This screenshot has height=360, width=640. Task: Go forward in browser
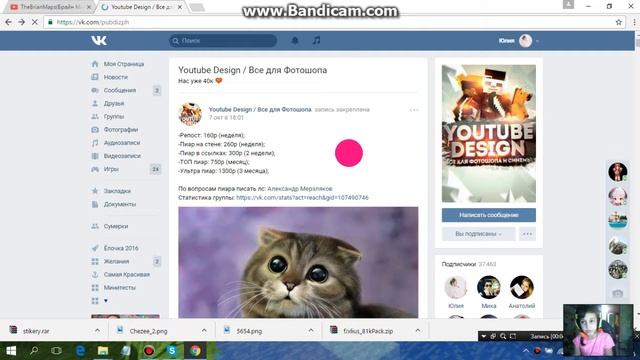(22, 22)
